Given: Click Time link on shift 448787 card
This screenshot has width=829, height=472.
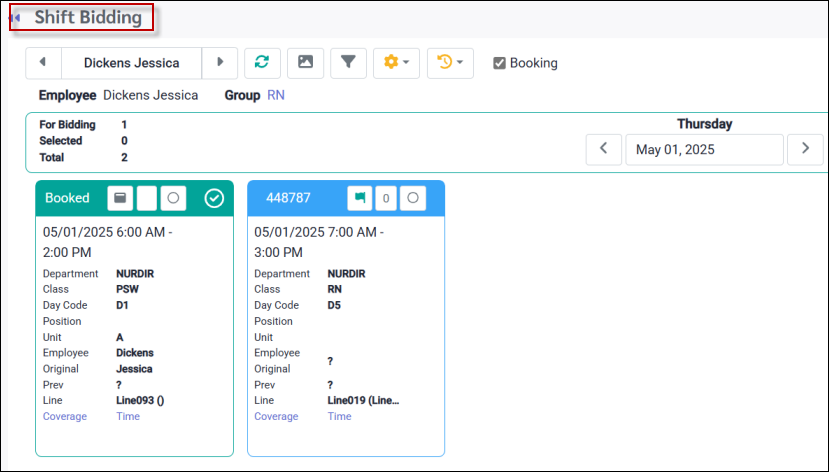Looking at the screenshot, I should click(x=339, y=416).
